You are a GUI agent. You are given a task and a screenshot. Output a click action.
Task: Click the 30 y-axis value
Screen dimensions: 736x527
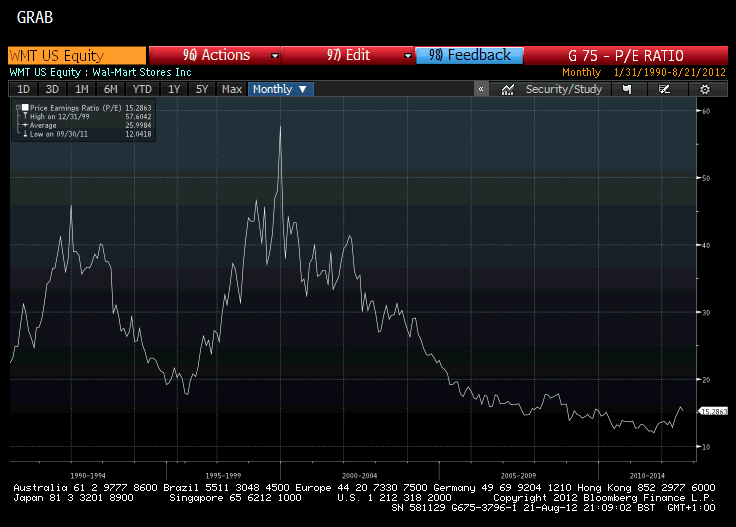click(706, 313)
